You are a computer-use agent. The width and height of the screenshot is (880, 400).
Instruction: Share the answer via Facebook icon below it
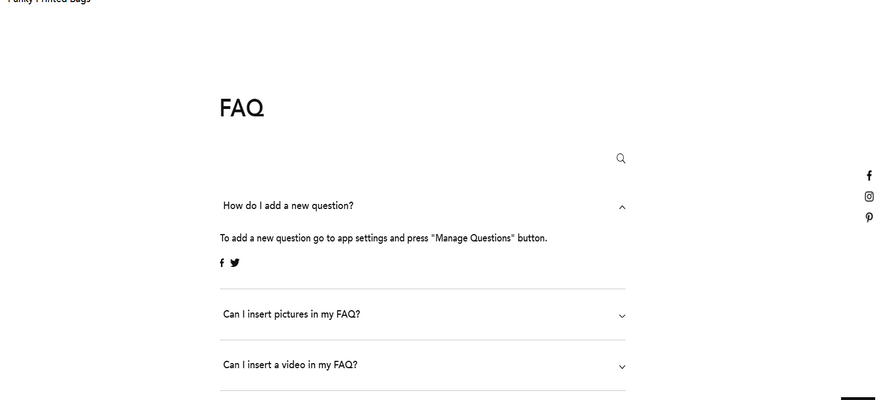point(222,263)
